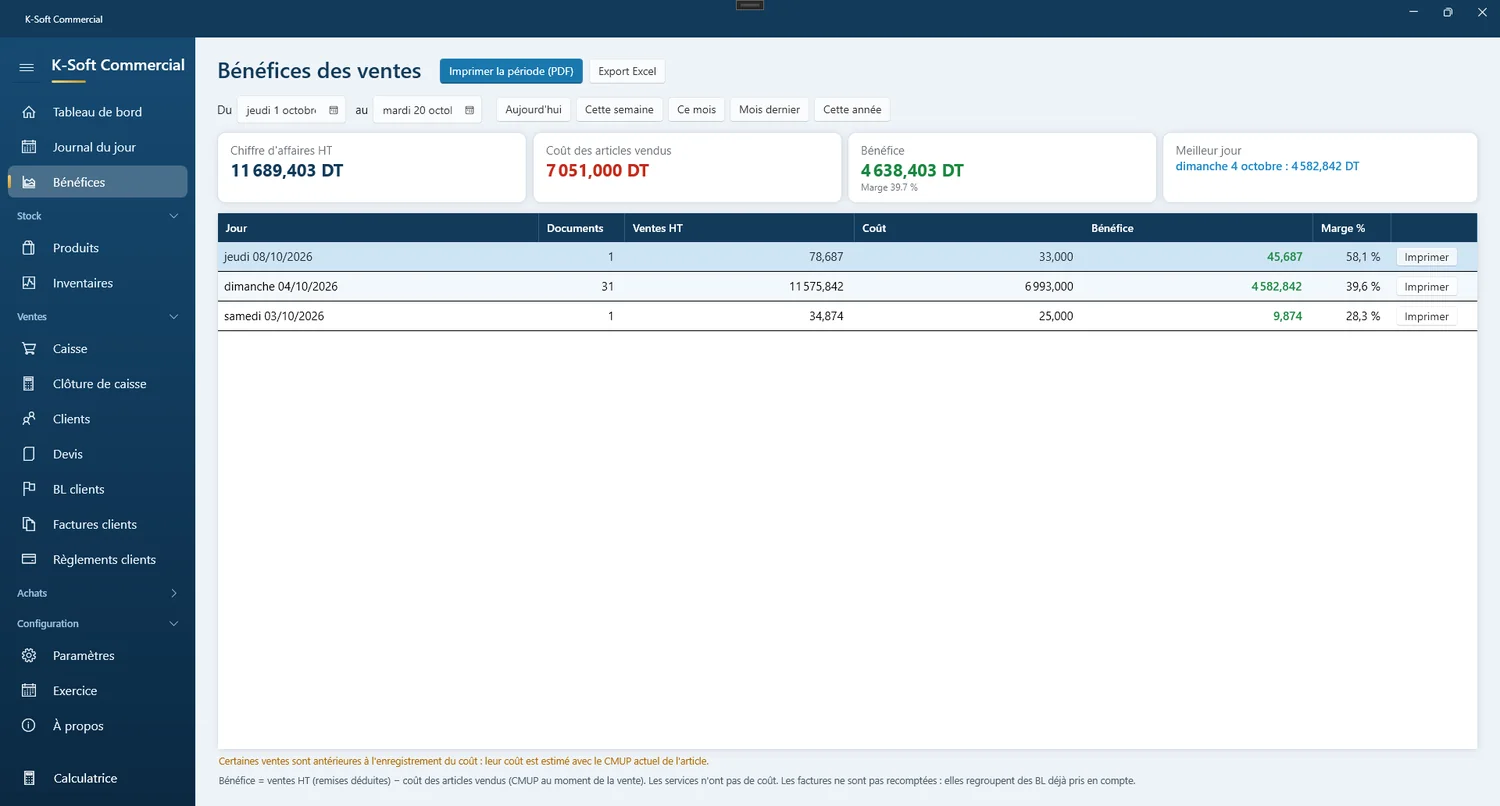Screen dimensions: 1500x806
Task: Open Caisse shopping cart icon
Action: tap(29, 349)
